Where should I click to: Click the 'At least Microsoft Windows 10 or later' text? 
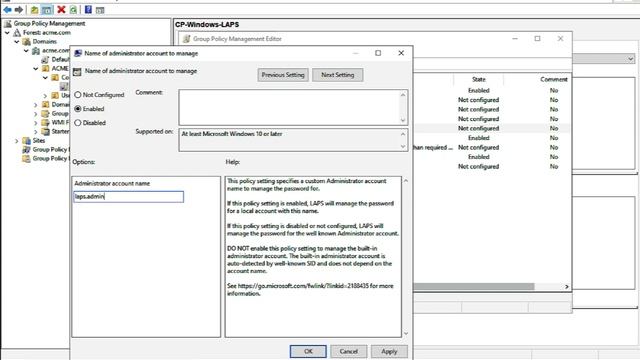pyautogui.click(x=232, y=134)
